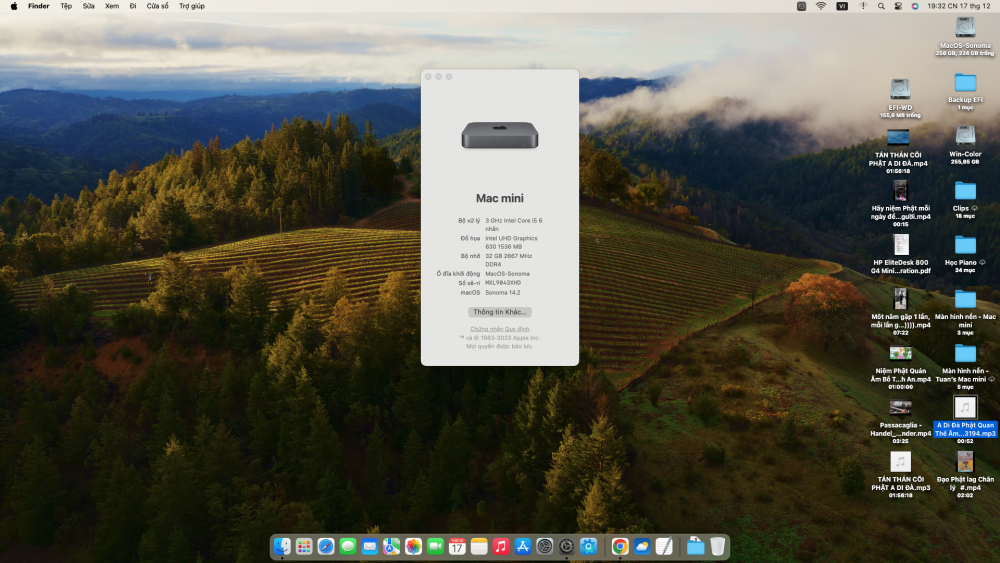Click the date and time clock
The width and height of the screenshot is (1000, 563).
point(959,6)
